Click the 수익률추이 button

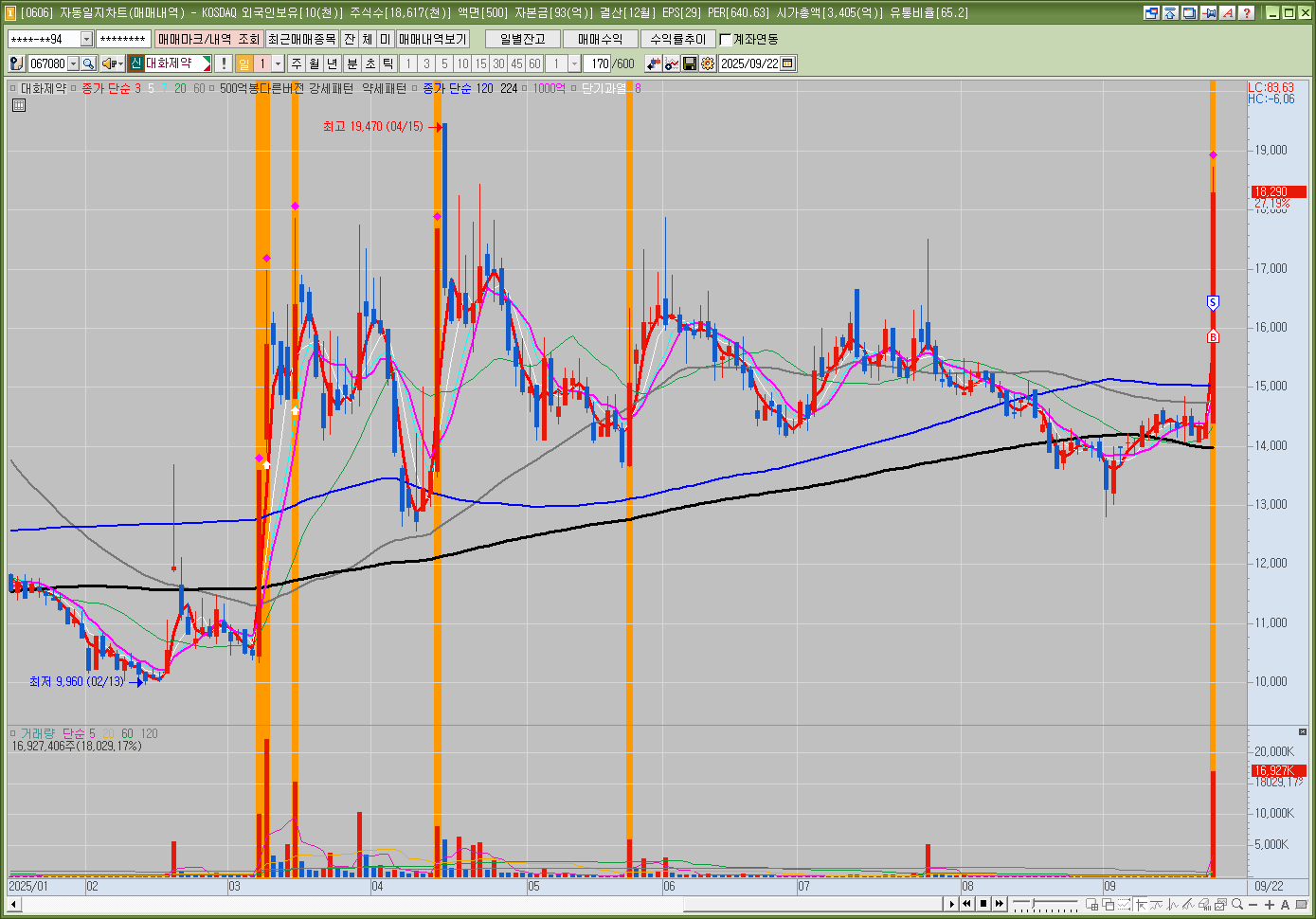tap(677, 39)
